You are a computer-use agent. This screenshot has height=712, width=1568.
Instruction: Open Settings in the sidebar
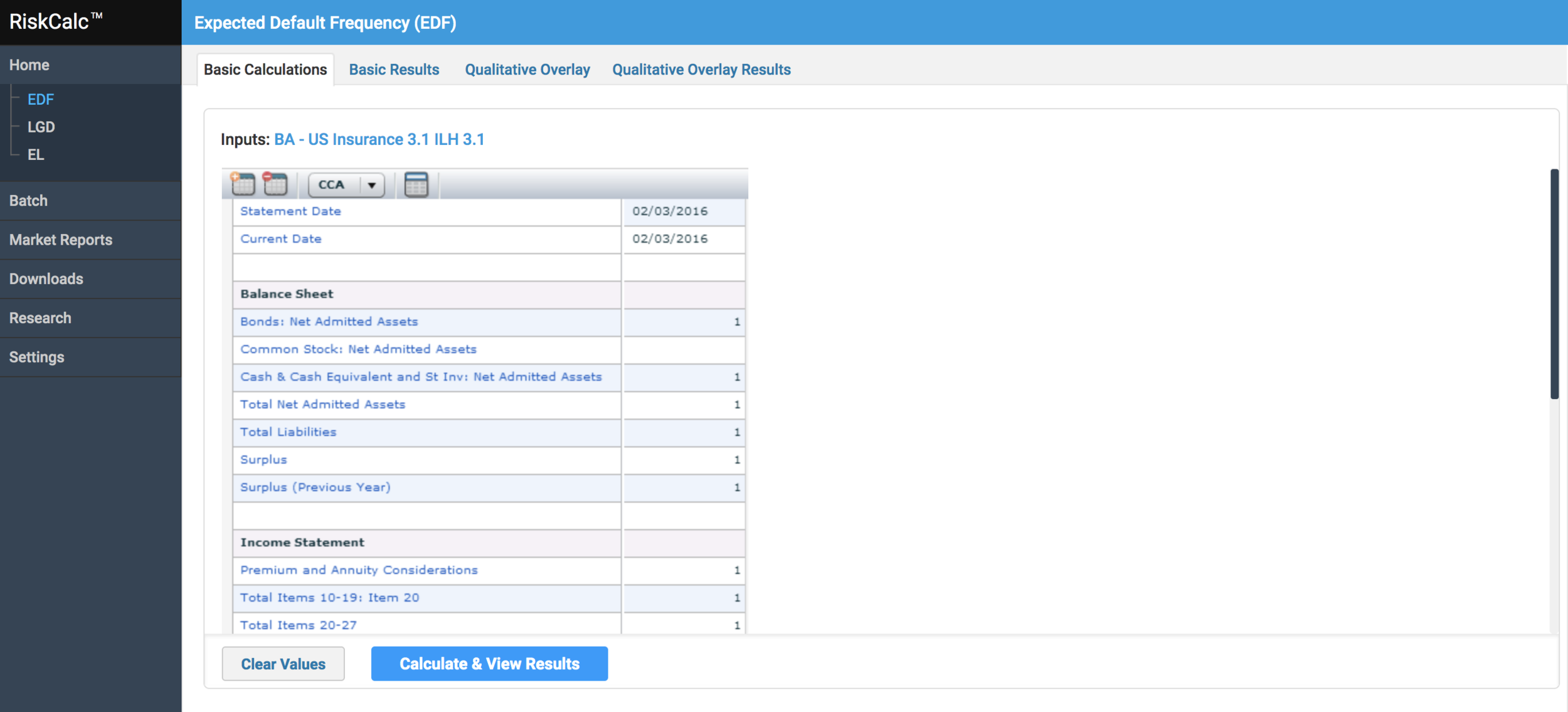click(x=91, y=357)
